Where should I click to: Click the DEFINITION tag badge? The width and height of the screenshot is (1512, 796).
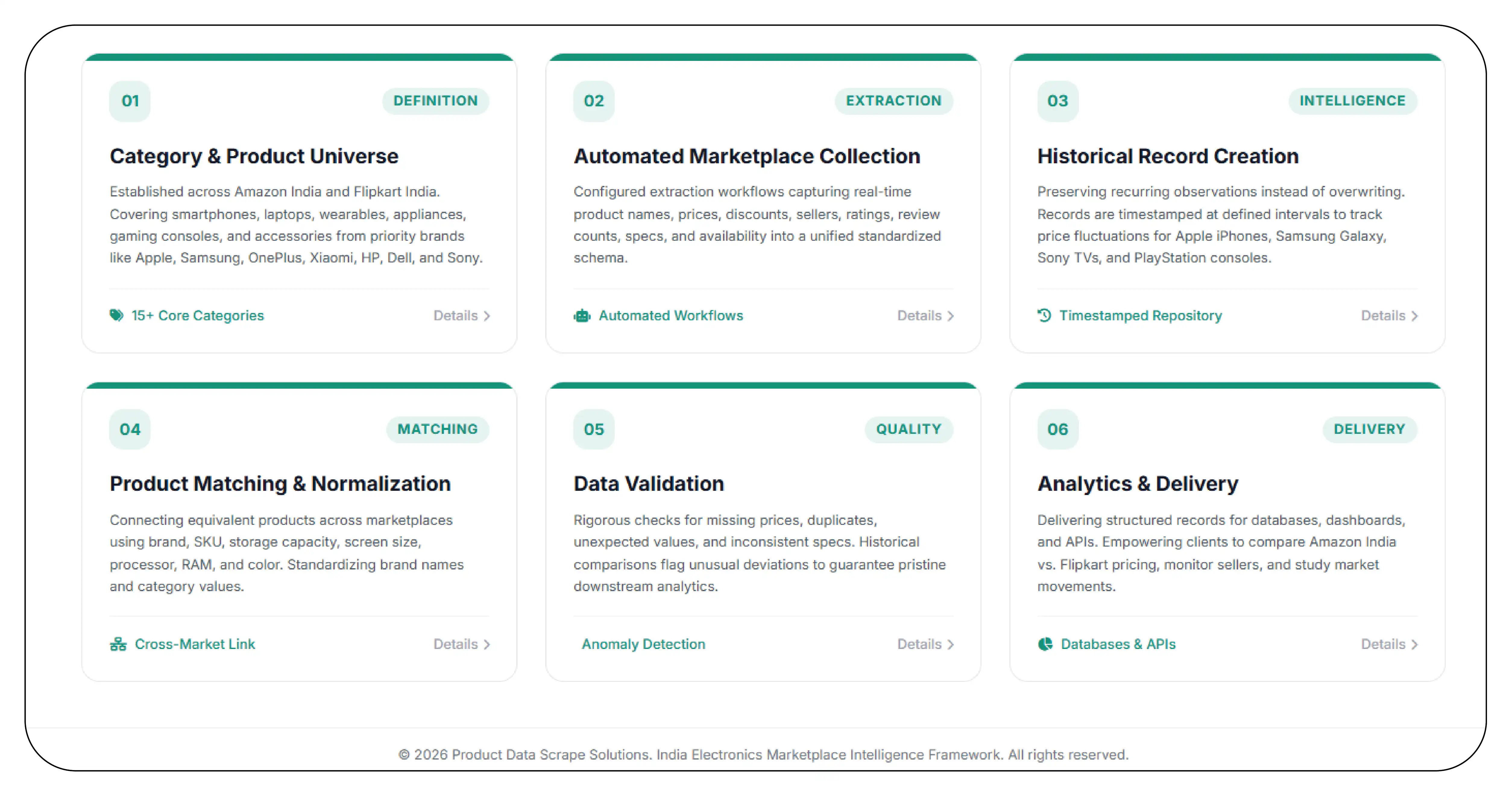coord(436,101)
